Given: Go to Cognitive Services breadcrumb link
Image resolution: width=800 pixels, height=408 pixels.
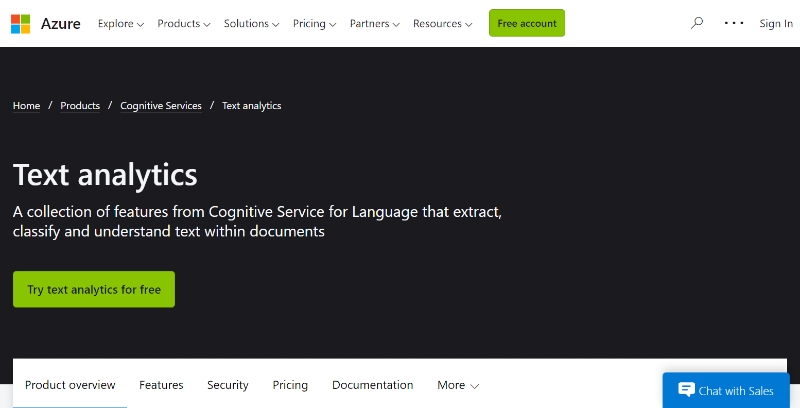Looking at the screenshot, I should tap(161, 106).
